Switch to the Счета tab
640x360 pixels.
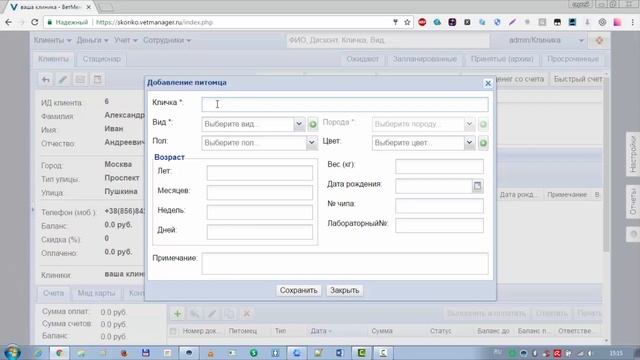(x=53, y=293)
